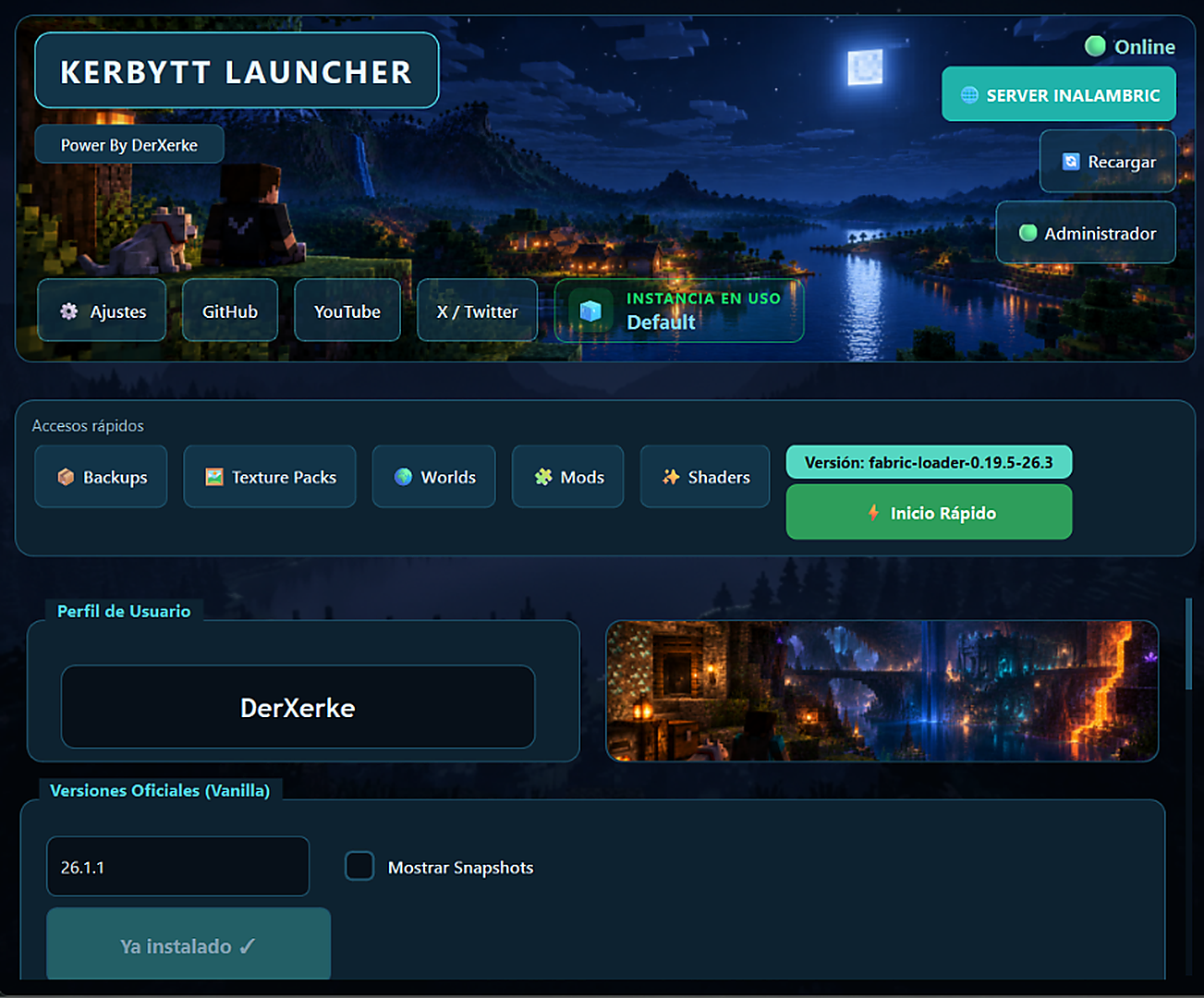Screen dimensions: 1204x998
Task: Click the Accesos rápidos heading
Action: point(88,426)
